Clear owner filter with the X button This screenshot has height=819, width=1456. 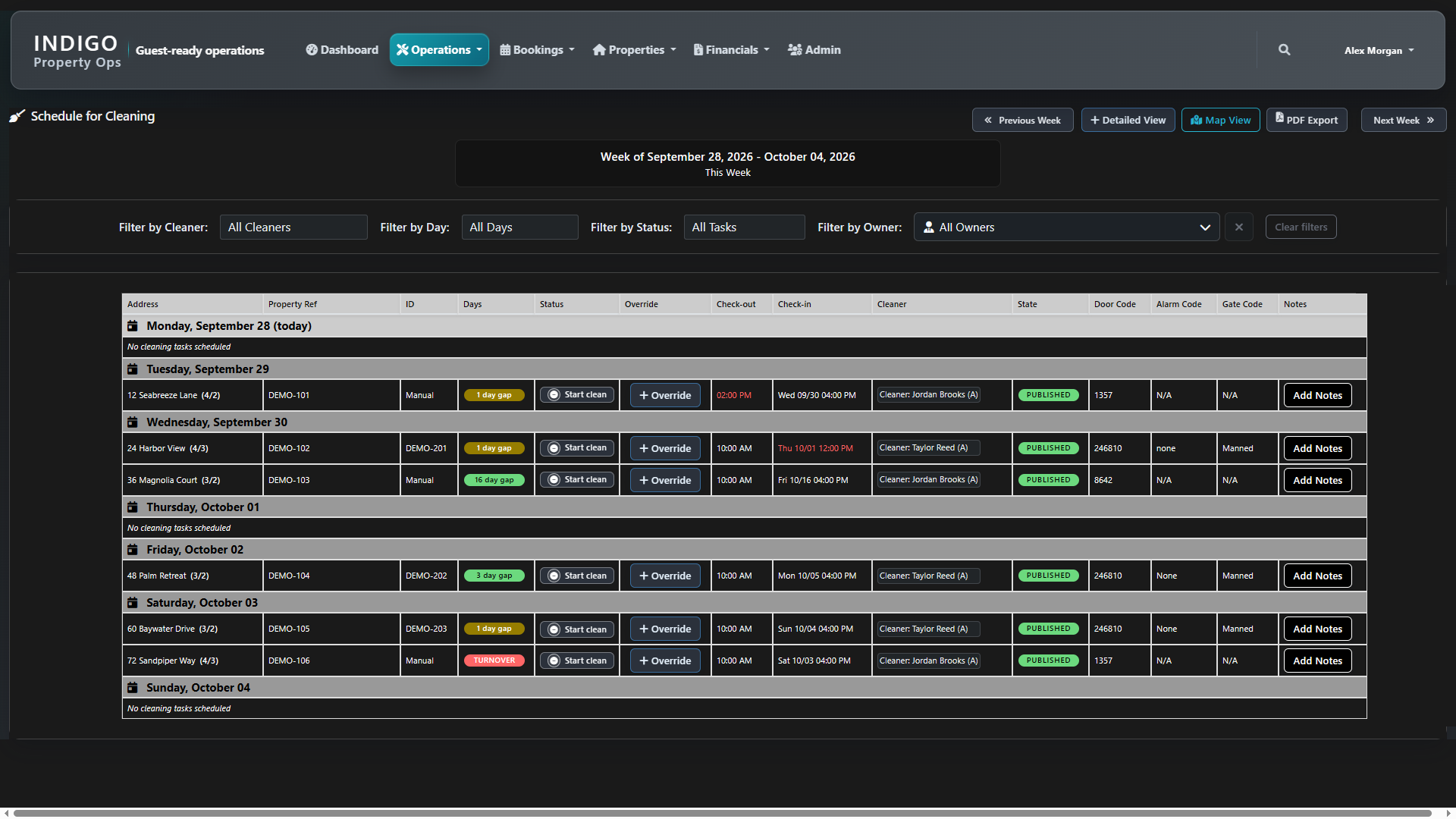[1239, 227]
